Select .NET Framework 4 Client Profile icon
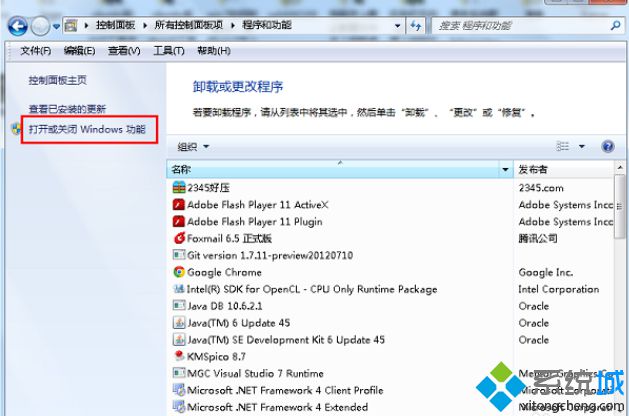 click(179, 390)
